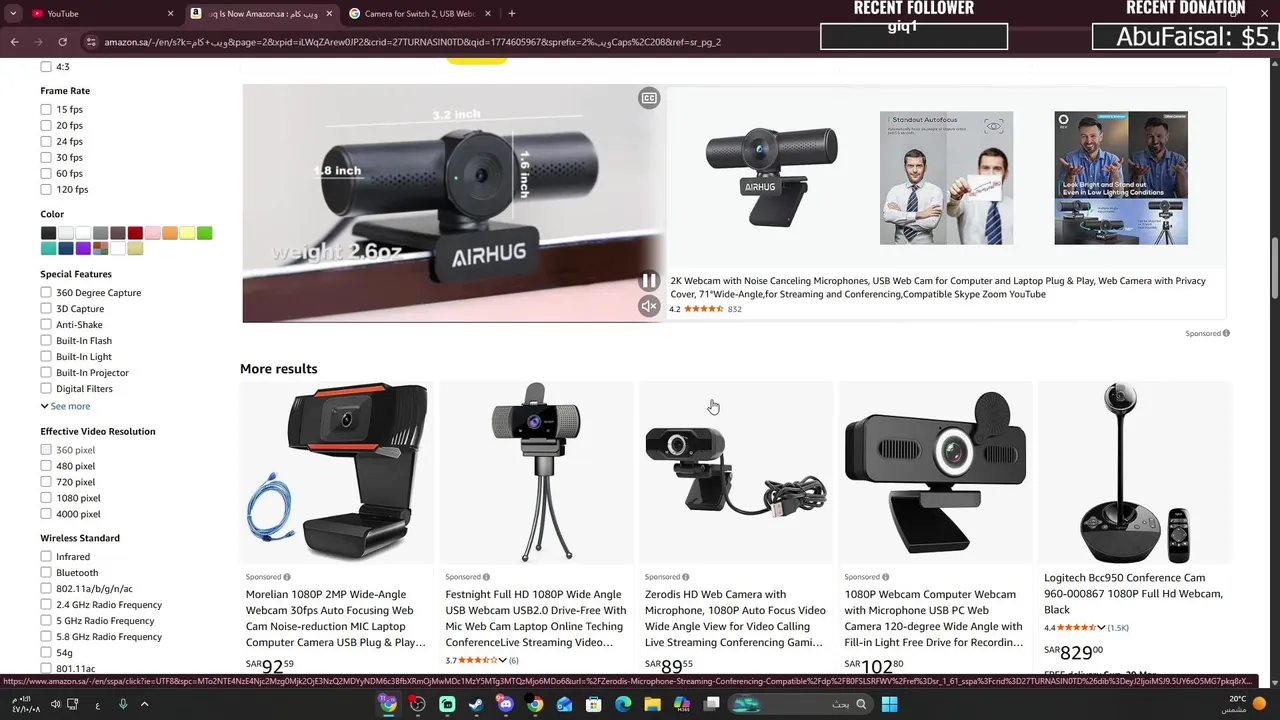
Task: Check the 120 fps filter
Action: tap(46, 189)
